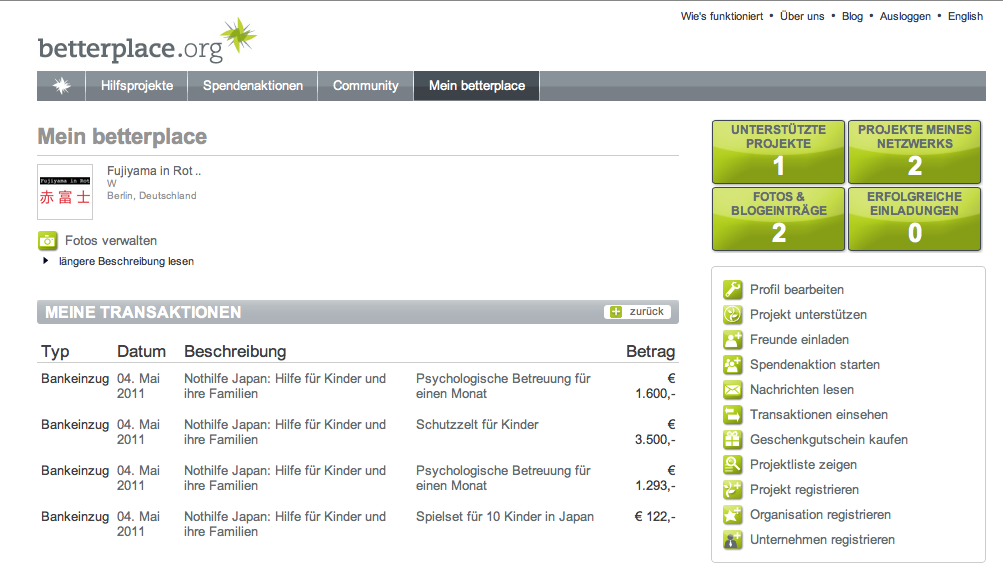
Task: Click the arrow icon for Transaktionen einsehen
Action: (x=732, y=414)
